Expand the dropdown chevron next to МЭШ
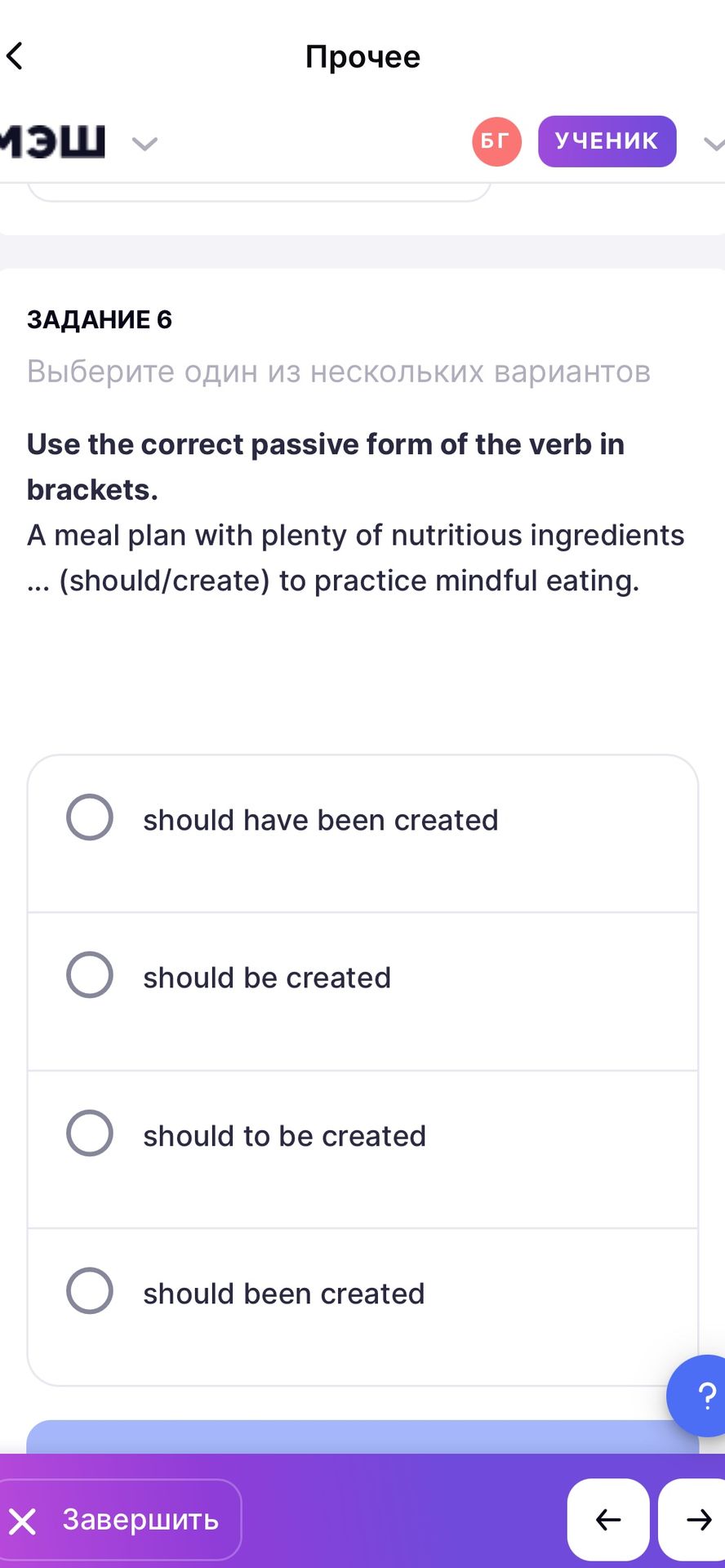Screen dimensions: 725x1568 (145, 145)
